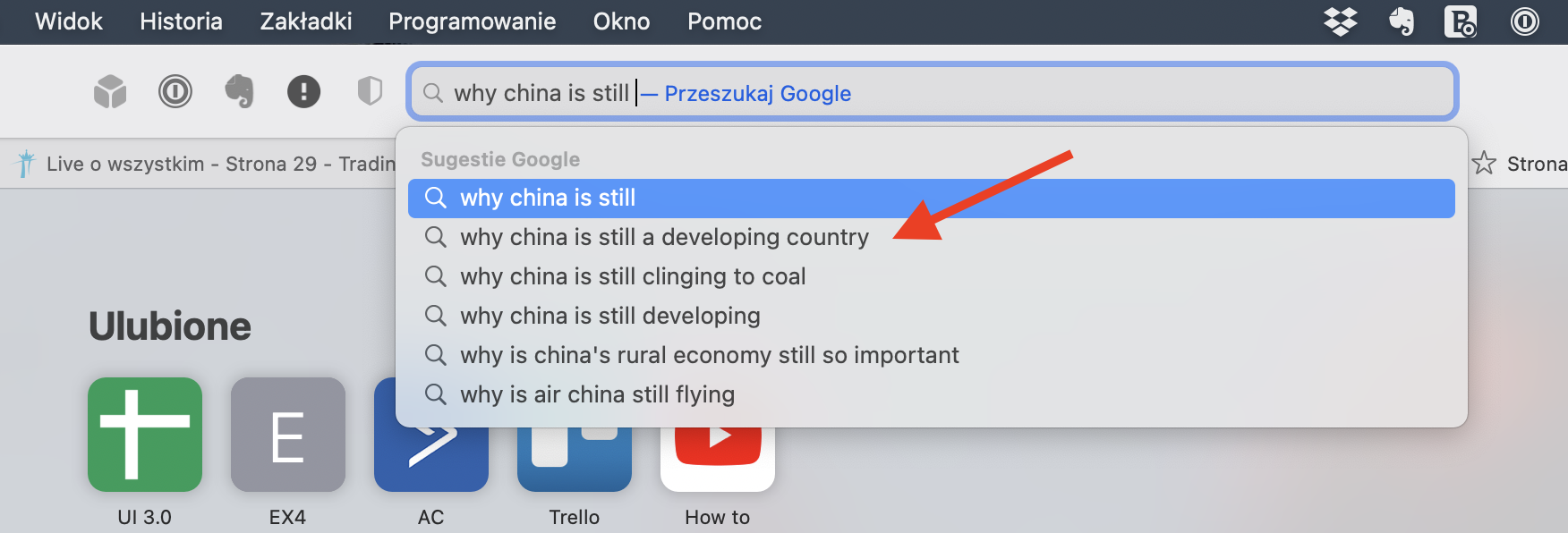Click Evernote Web Clipper toolbar icon

pos(239,91)
